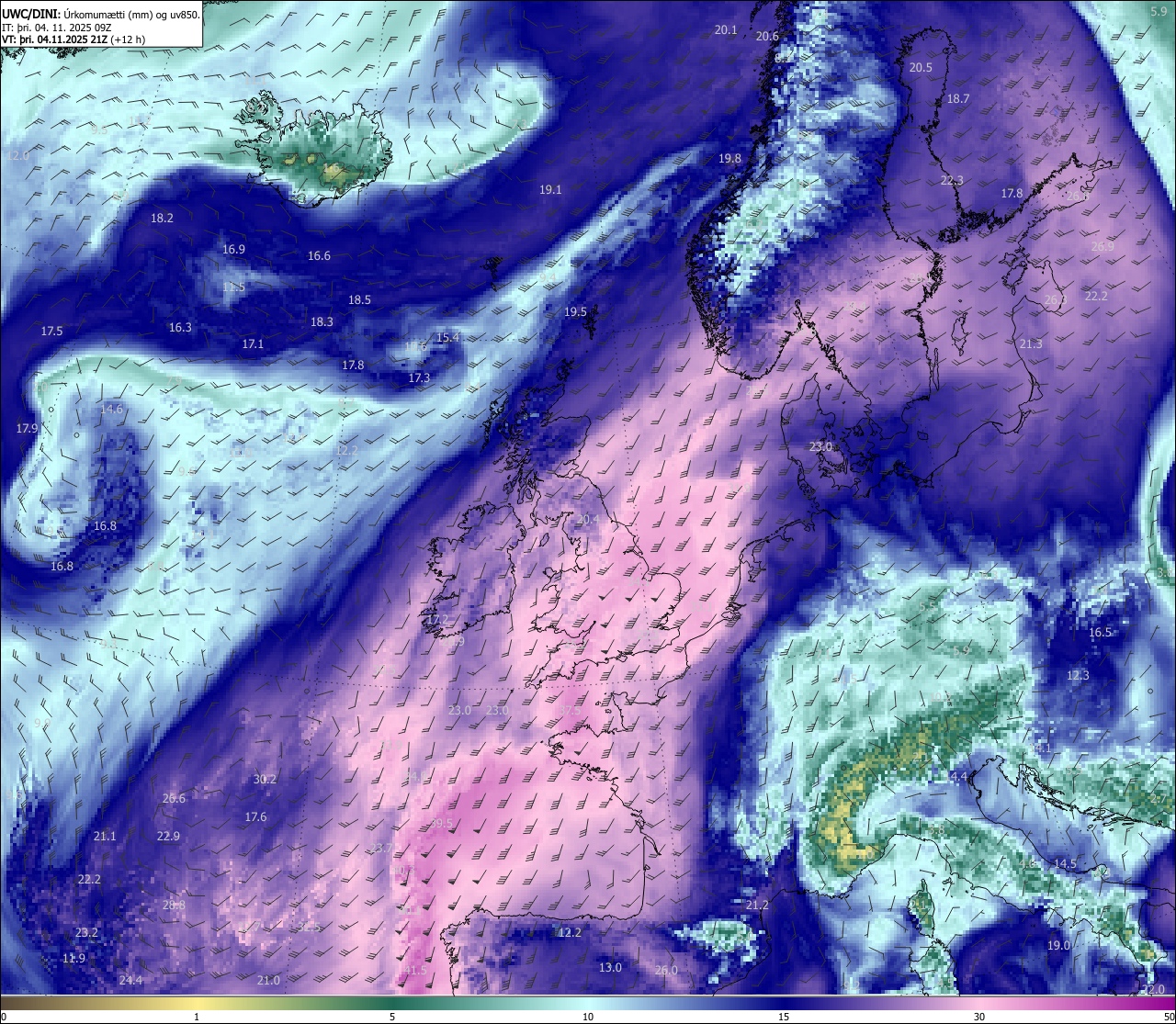
Task: Click the 30.2 value label
Action: tap(265, 780)
